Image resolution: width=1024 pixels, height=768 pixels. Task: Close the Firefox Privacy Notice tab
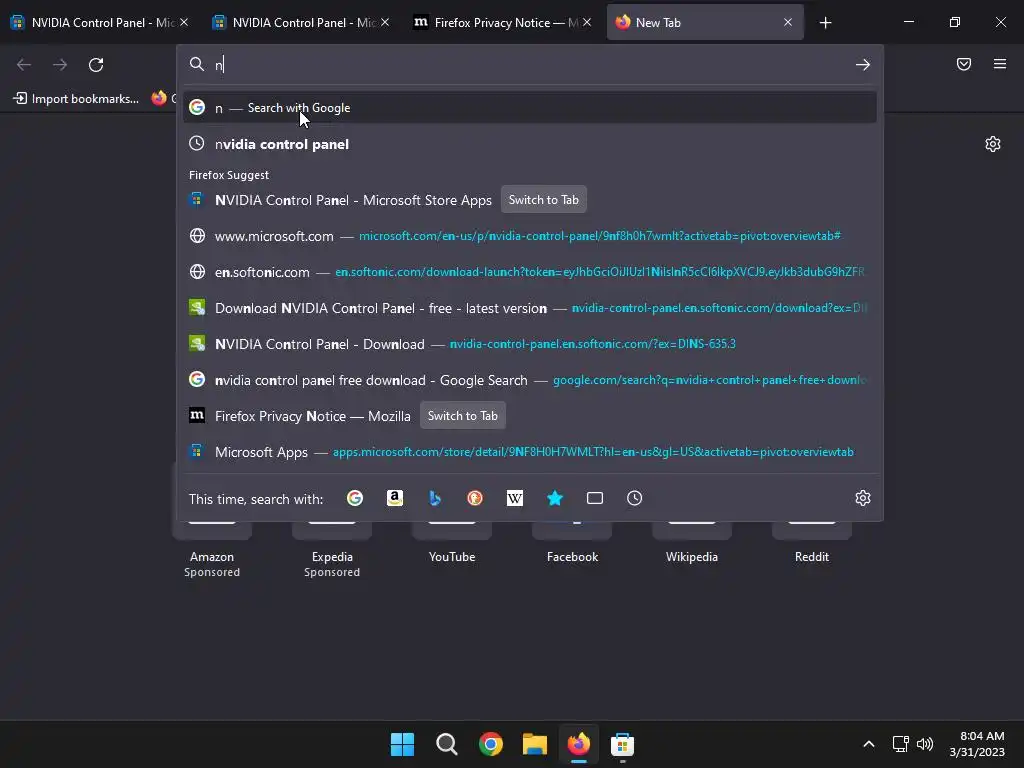click(x=586, y=23)
